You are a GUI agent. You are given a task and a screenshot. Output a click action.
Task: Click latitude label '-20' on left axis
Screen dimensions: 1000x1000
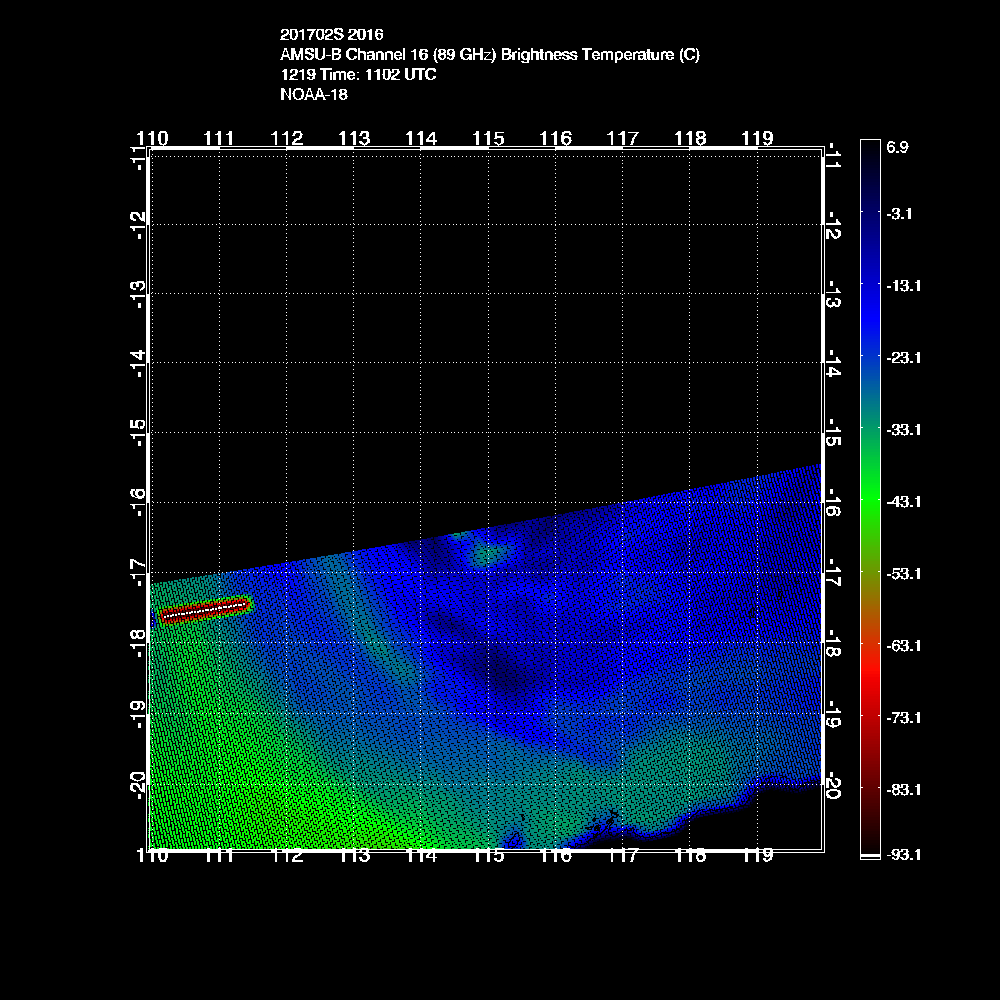138,785
